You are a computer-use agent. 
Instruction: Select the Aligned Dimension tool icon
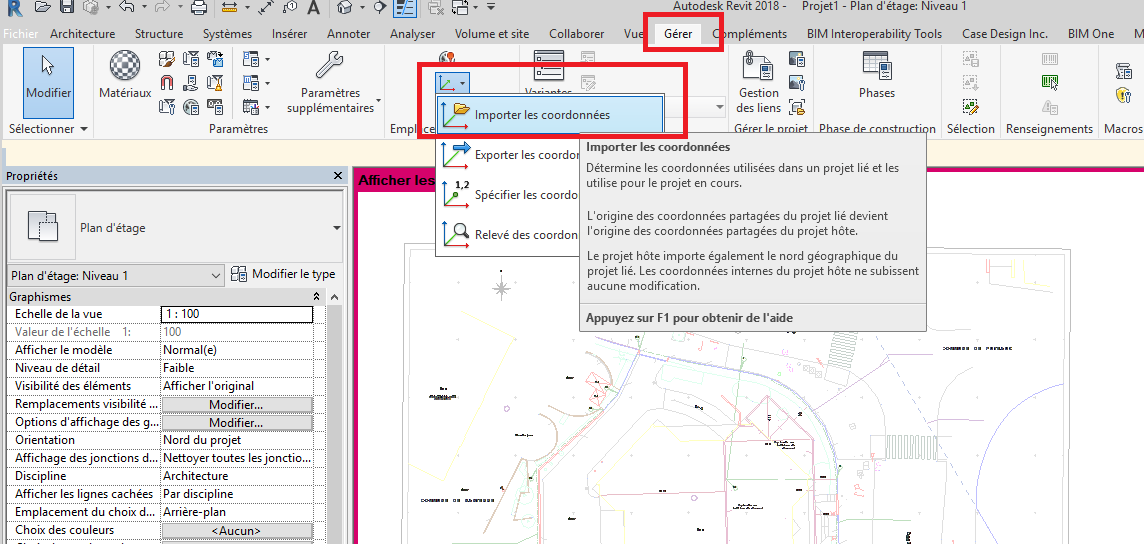point(266,8)
